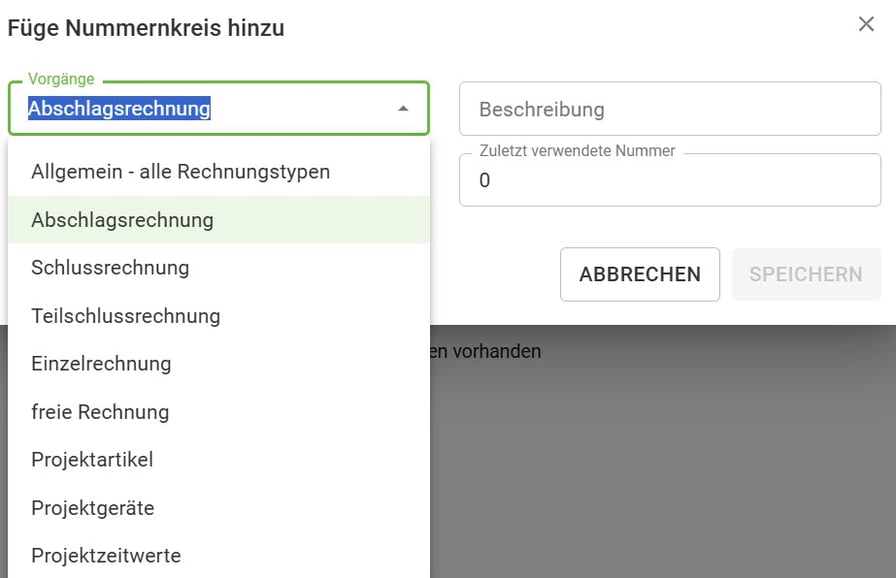Select Allgemein - alle Rechnungstypen
The image size is (896, 578).
pyautogui.click(x=180, y=171)
